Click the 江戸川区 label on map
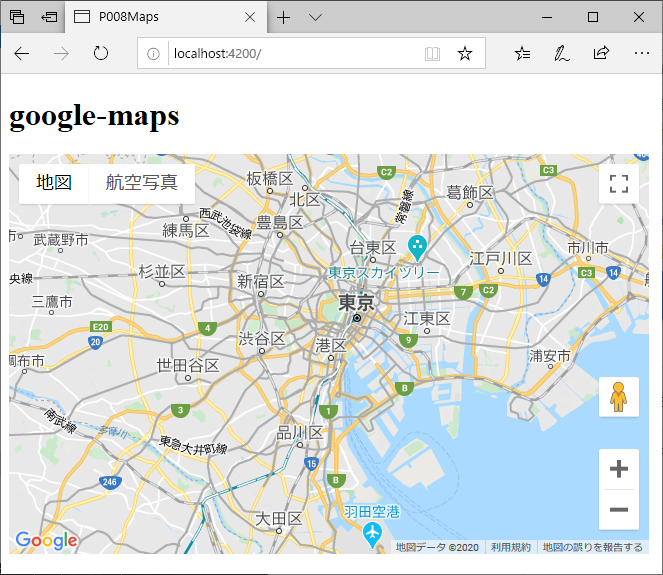663x575 pixels. 501,258
